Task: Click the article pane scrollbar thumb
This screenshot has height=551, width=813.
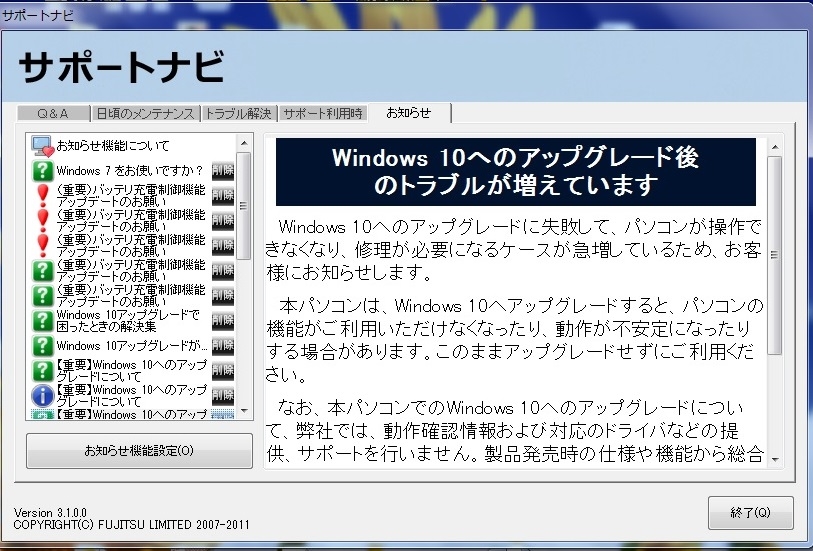Action: [x=775, y=256]
